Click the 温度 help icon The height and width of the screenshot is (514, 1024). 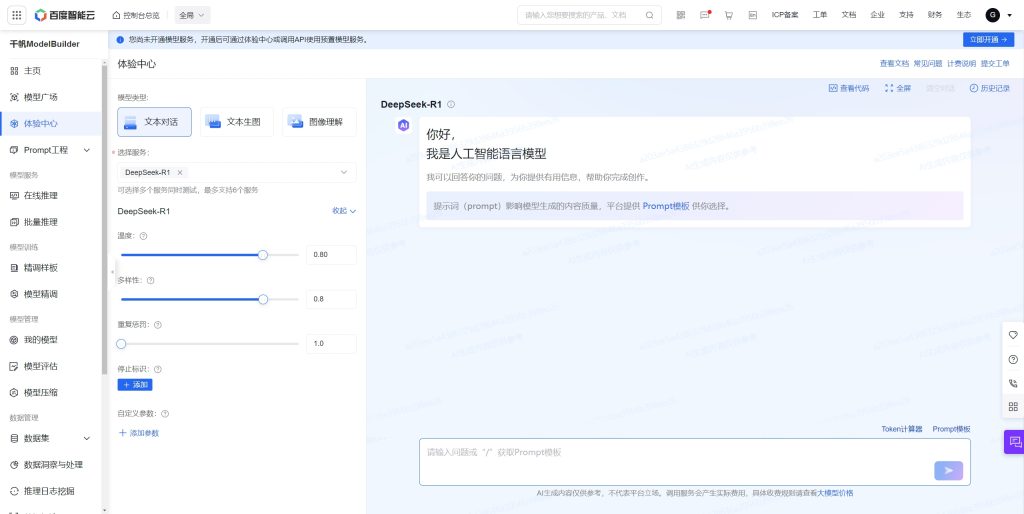[144, 236]
